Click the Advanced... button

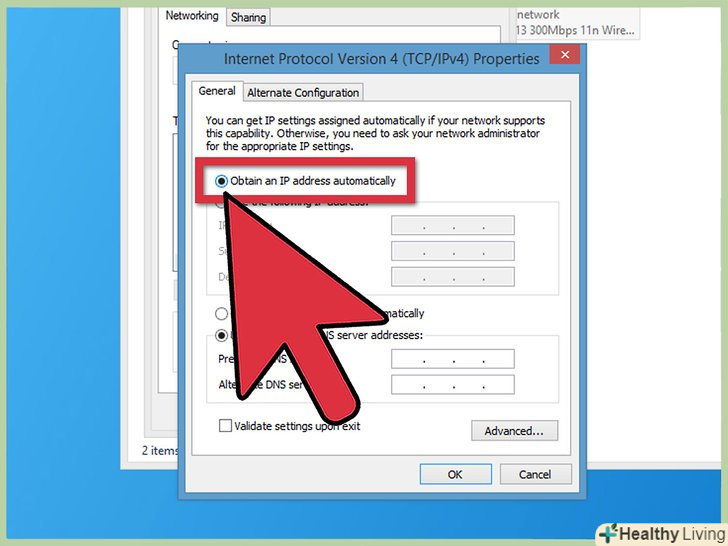[x=514, y=431]
